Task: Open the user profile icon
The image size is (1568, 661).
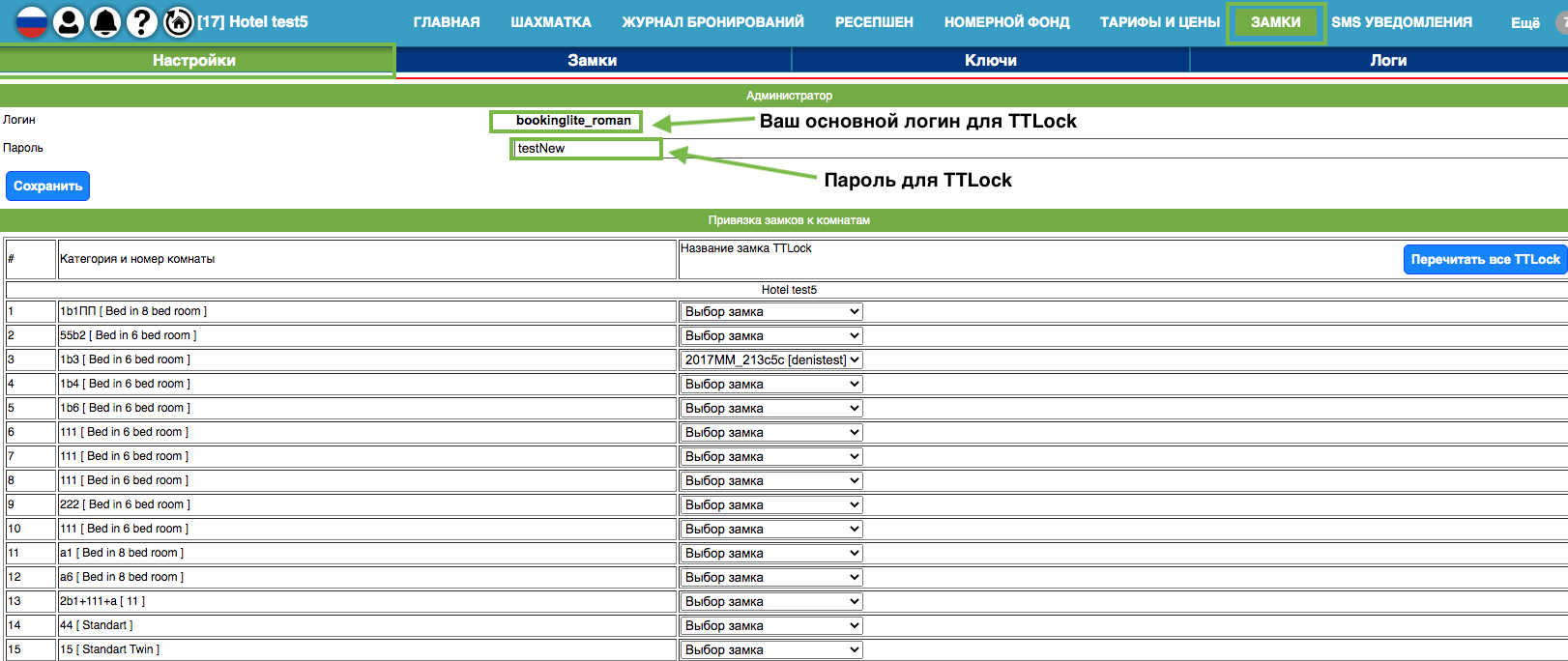Action: coord(69,21)
